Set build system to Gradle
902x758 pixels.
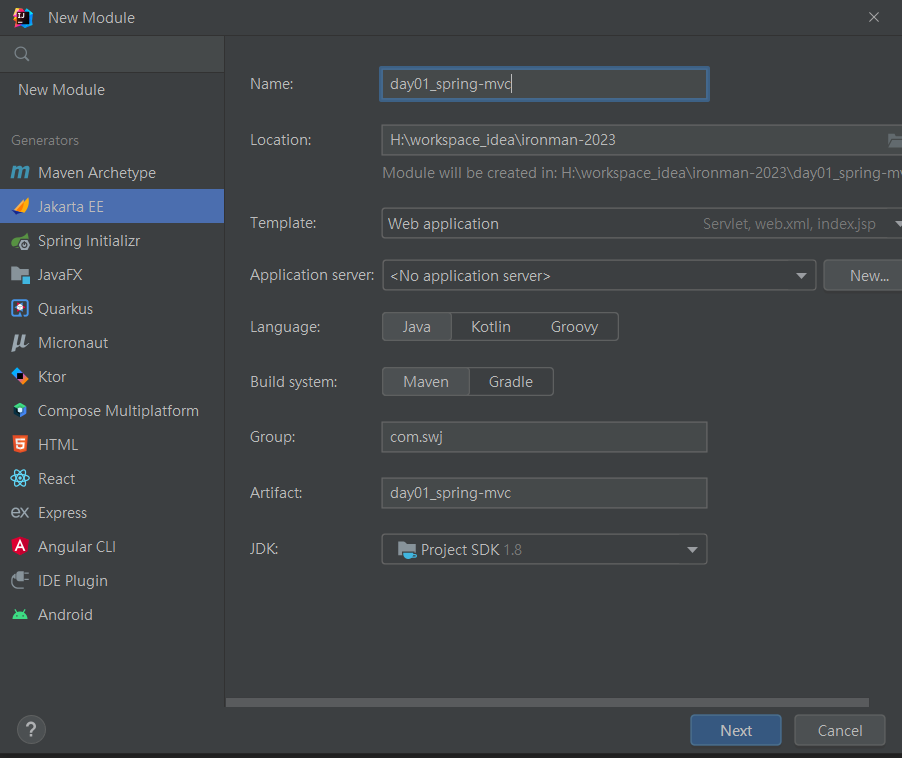[x=510, y=382]
